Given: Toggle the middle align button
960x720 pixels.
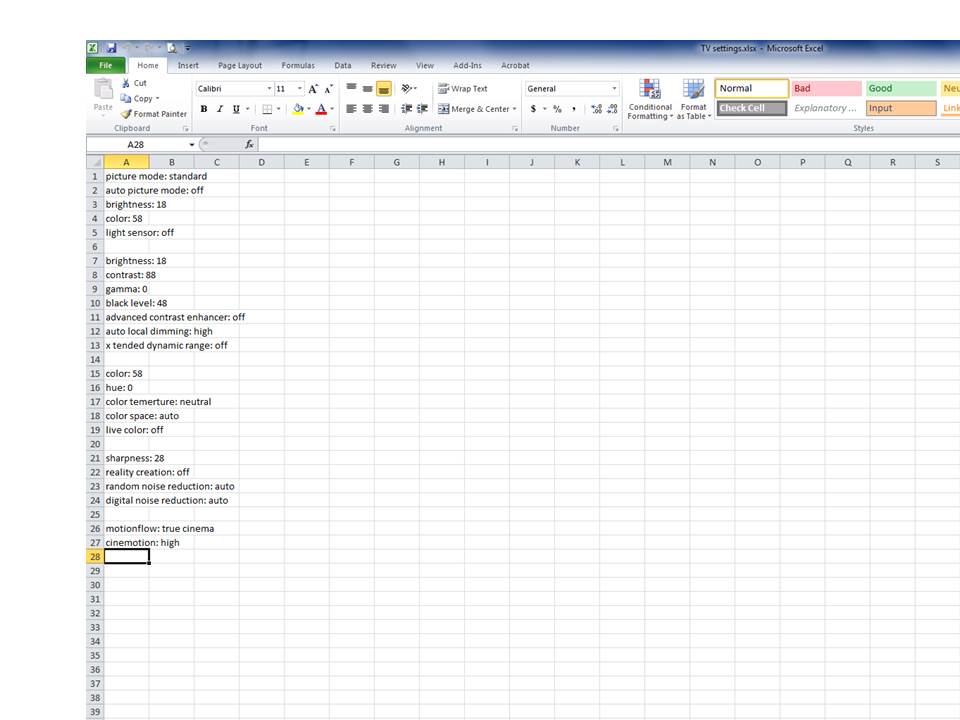Looking at the screenshot, I should (x=367, y=89).
